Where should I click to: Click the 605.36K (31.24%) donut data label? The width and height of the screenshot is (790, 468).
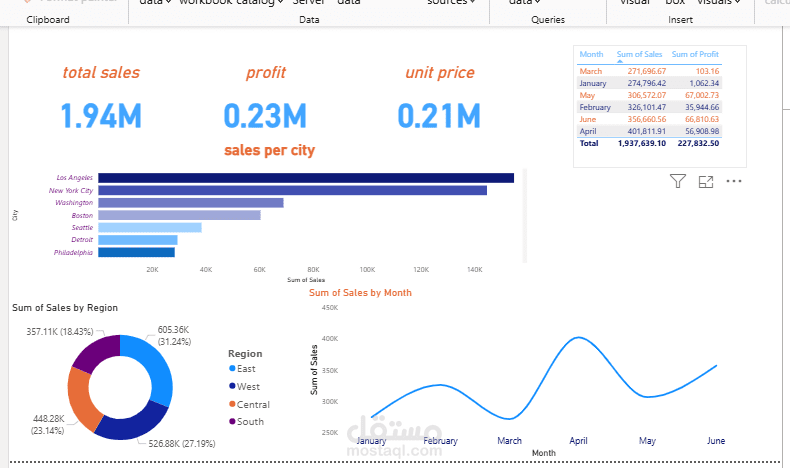(x=174, y=336)
